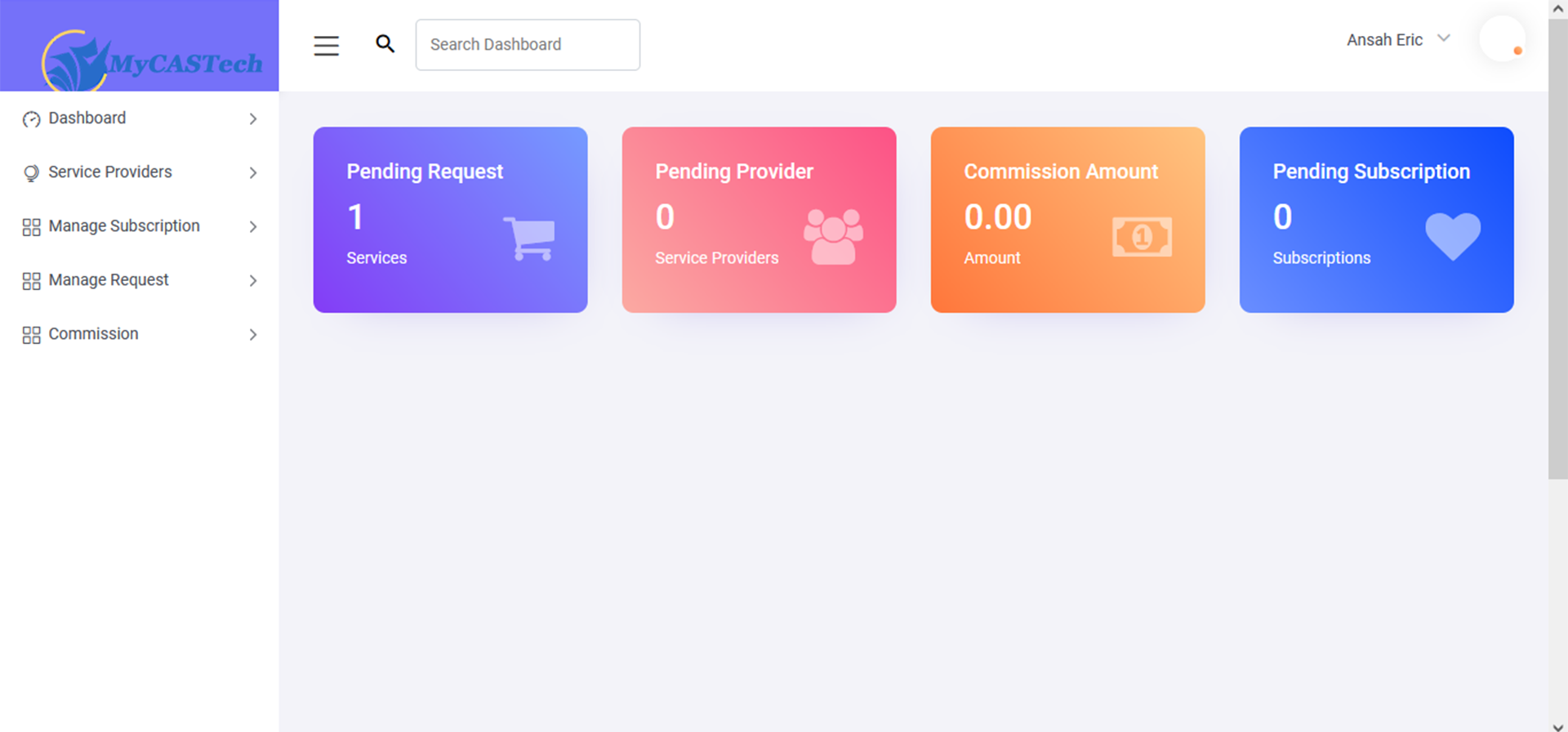
Task: Click the money bill icon on Commission Amount
Action: [1142, 238]
